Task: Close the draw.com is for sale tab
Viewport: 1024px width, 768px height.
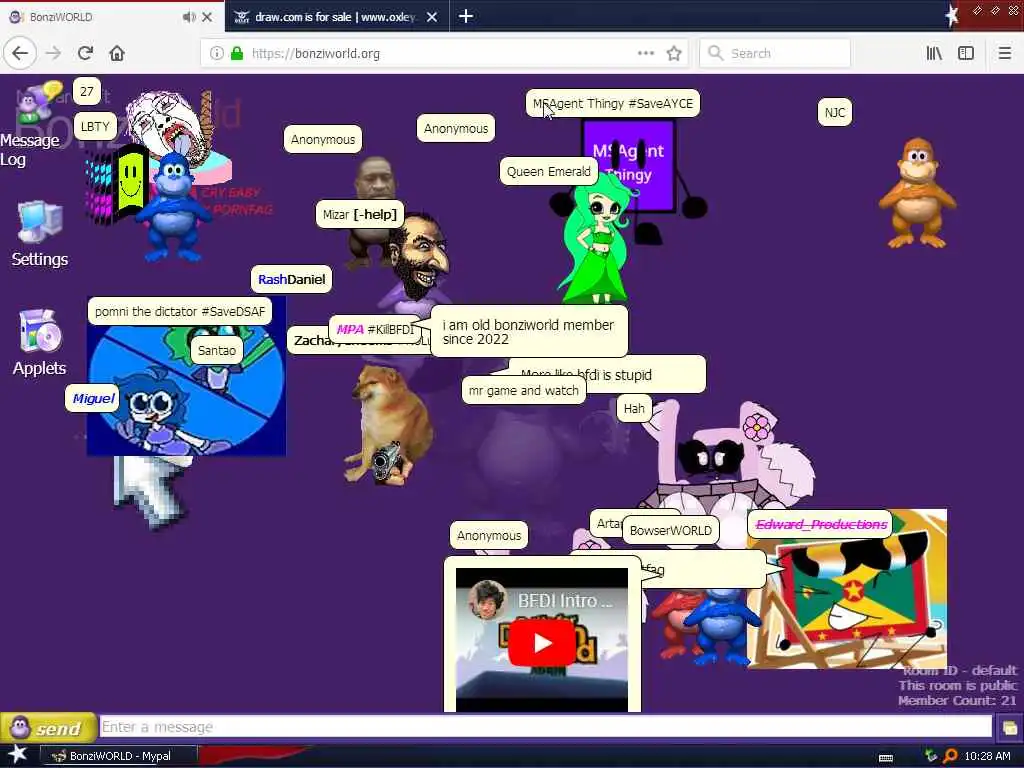Action: (x=432, y=17)
